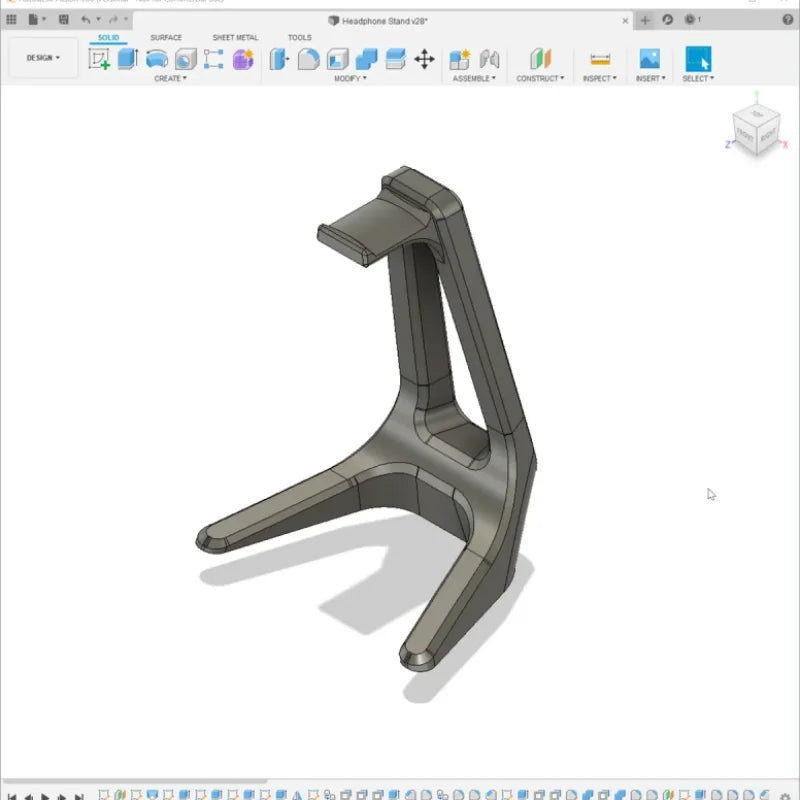The width and height of the screenshot is (800, 800).
Task: Click the Insert image icon
Action: (650, 59)
